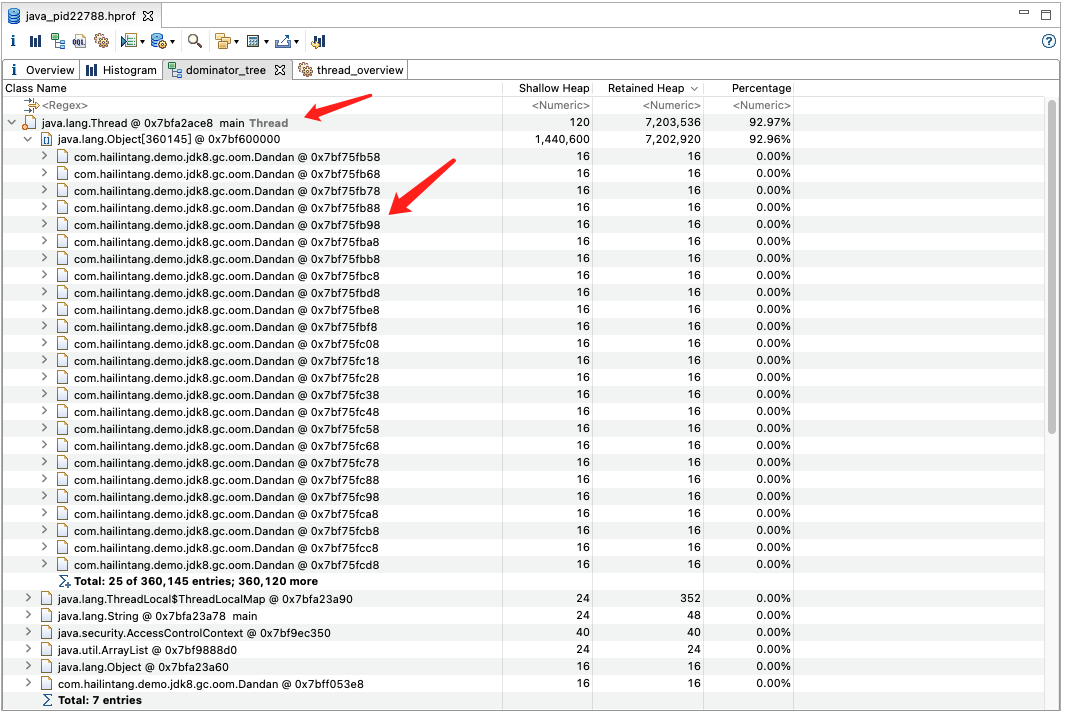This screenshot has width=1065, height=711.
Task: Click the Object[360145] array icon
Action: pos(46,140)
